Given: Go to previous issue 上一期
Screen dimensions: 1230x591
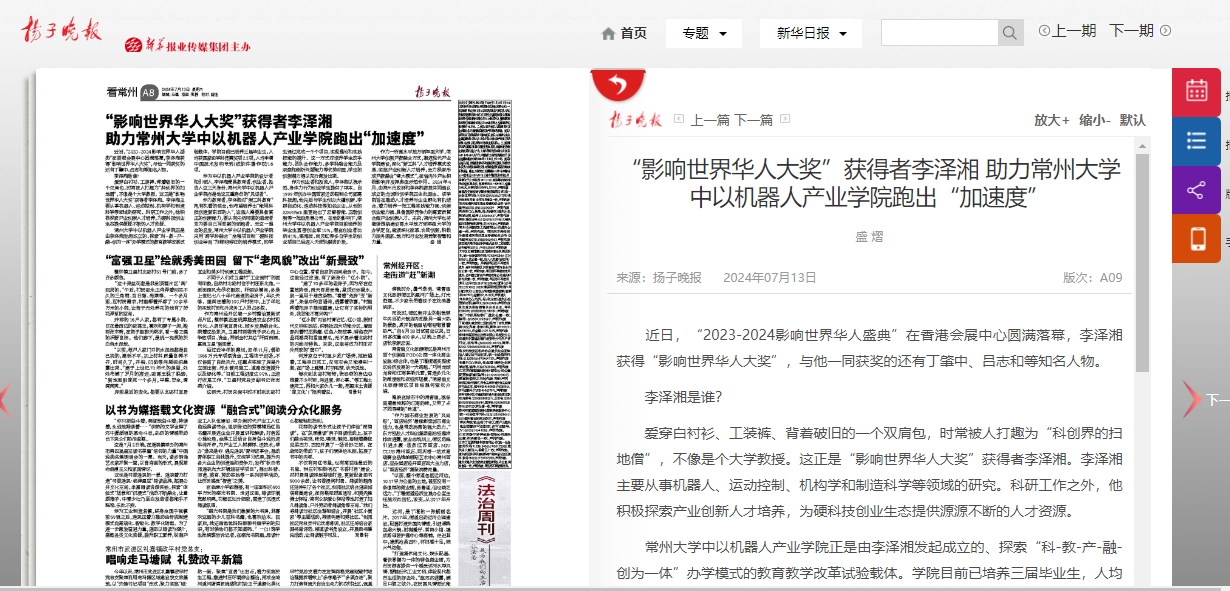Looking at the screenshot, I should pyautogui.click(x=1075, y=31).
